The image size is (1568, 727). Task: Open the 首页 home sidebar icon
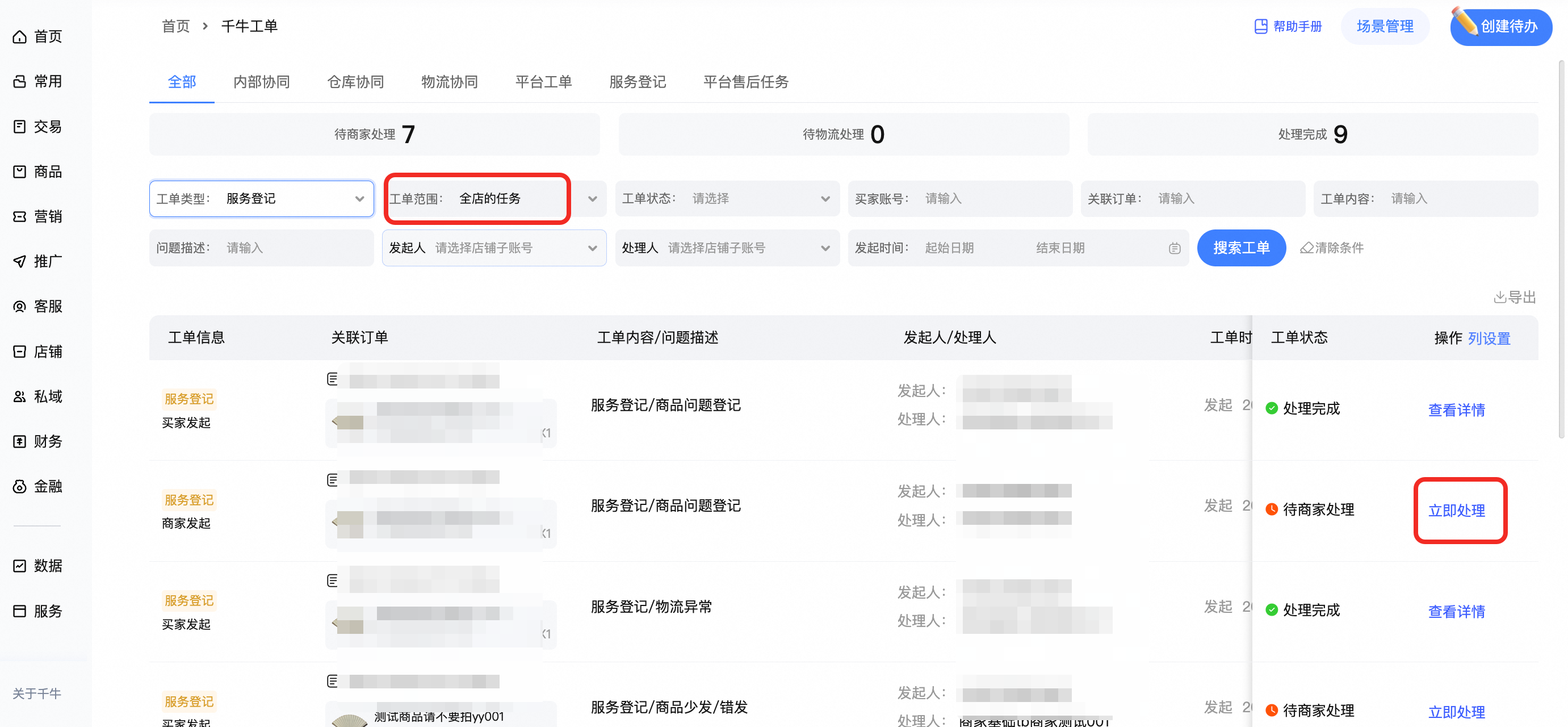pos(19,37)
